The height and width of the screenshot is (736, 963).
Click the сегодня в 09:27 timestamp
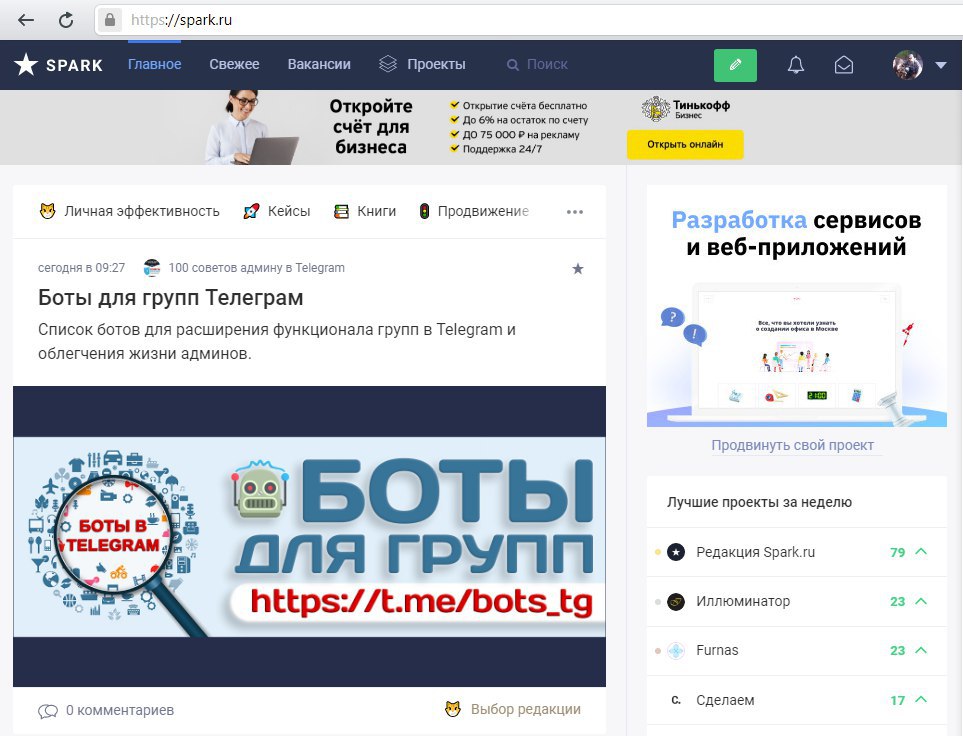coord(81,268)
